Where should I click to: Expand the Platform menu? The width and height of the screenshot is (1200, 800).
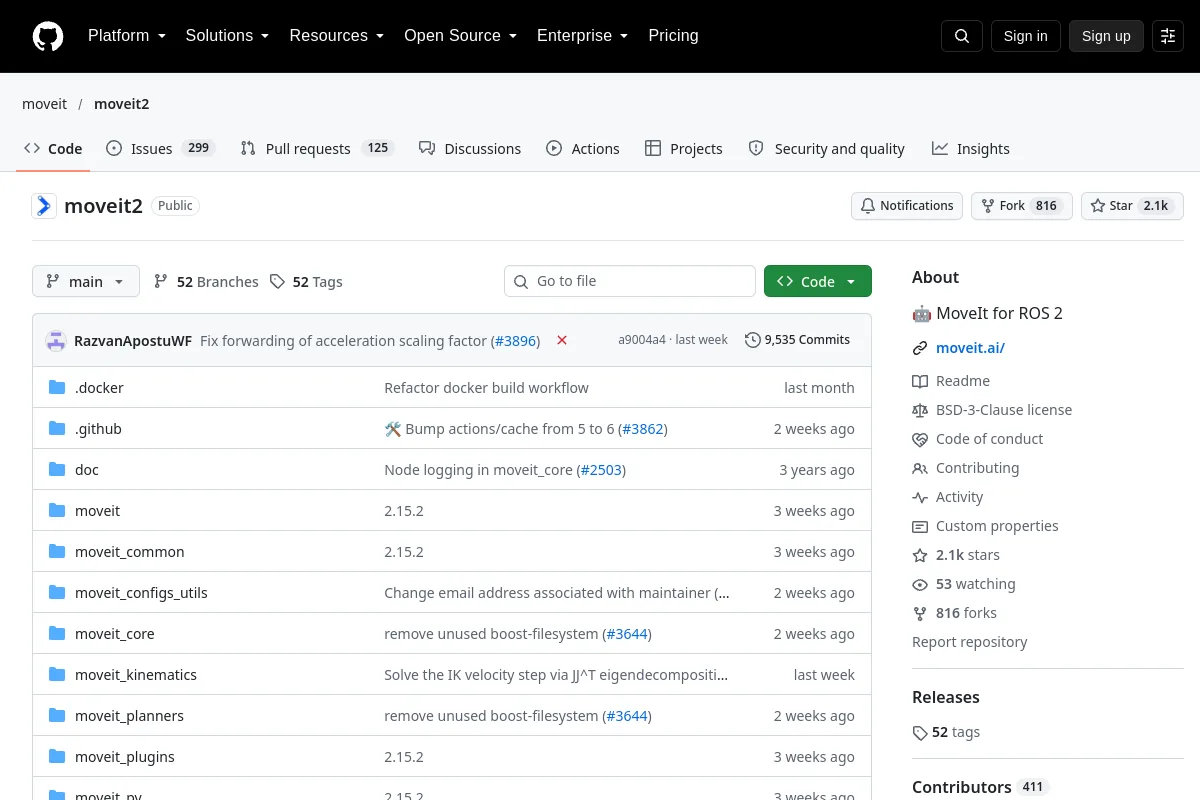[127, 35]
